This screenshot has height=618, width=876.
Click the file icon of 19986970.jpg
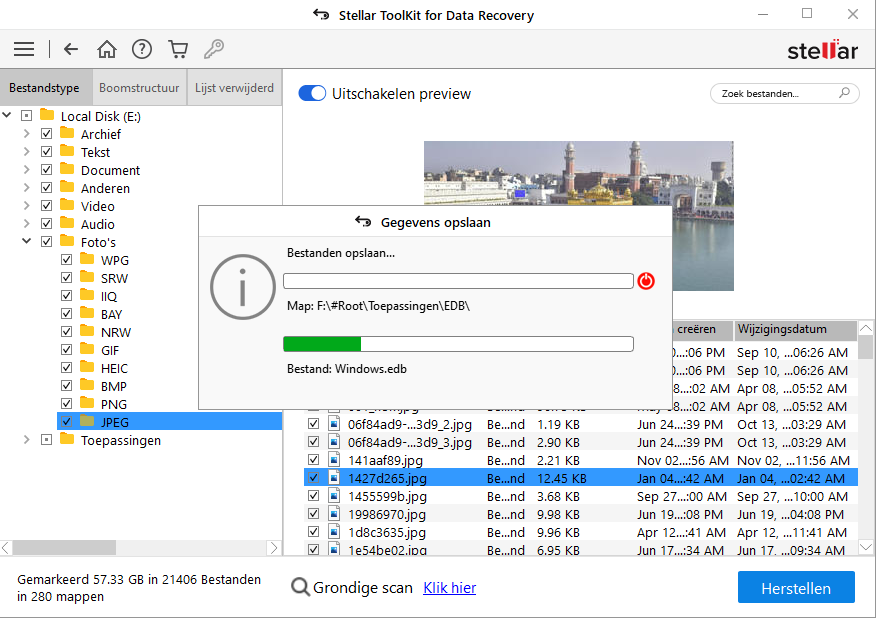[334, 514]
